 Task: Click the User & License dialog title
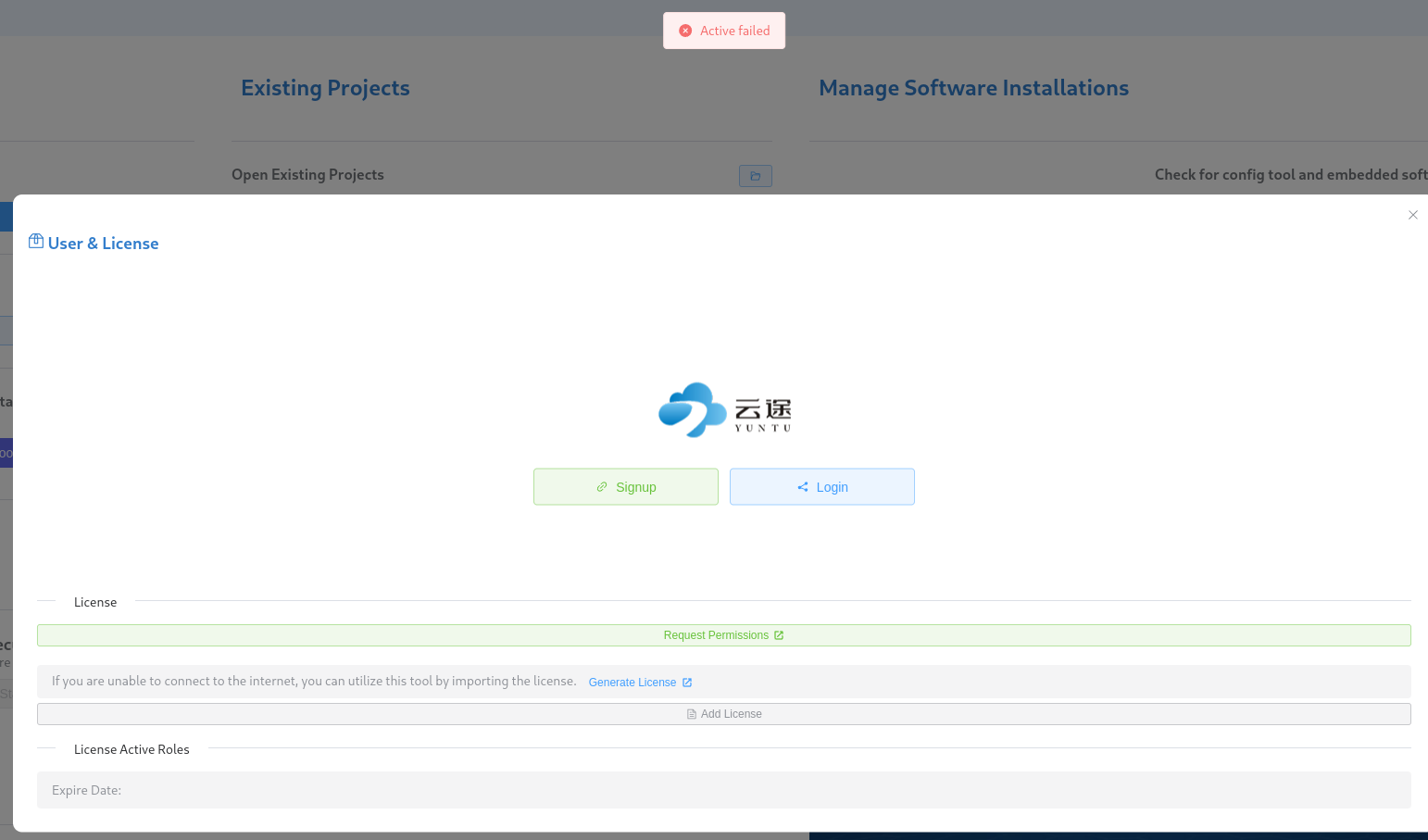pyautogui.click(x=103, y=244)
